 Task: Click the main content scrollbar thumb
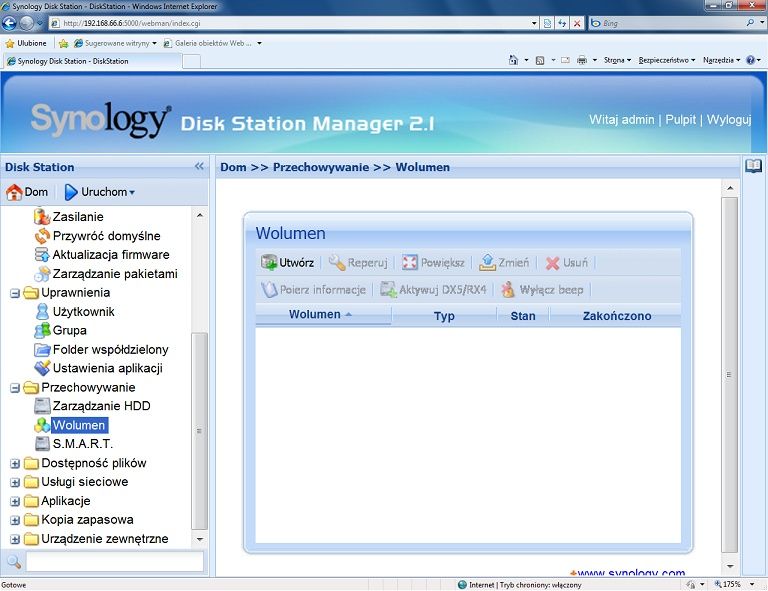pyautogui.click(x=730, y=375)
